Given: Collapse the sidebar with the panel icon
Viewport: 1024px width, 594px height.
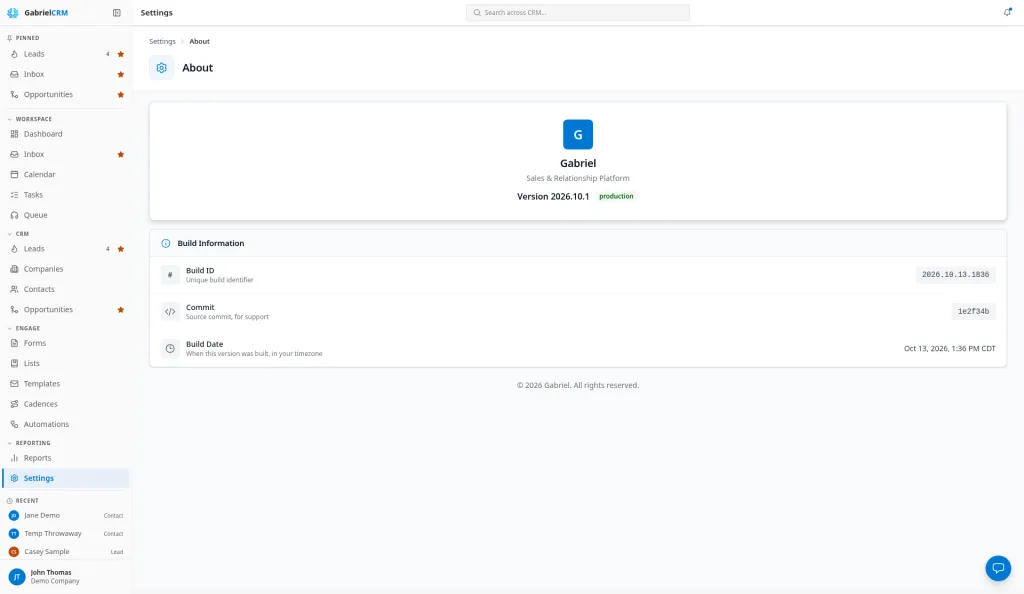Looking at the screenshot, I should click(x=117, y=12).
